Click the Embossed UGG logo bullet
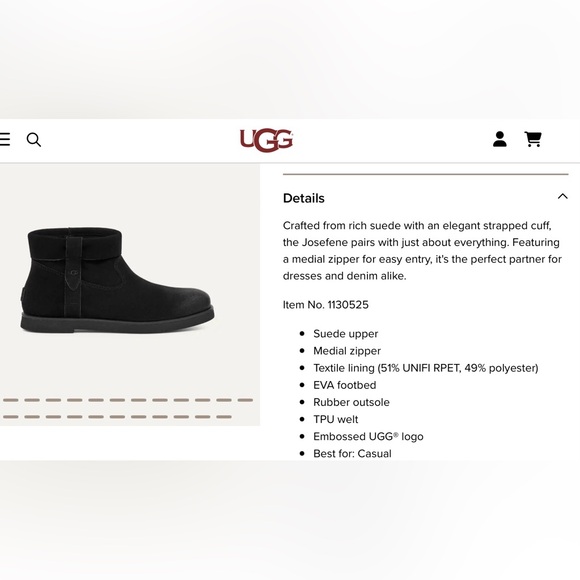 pos(368,436)
